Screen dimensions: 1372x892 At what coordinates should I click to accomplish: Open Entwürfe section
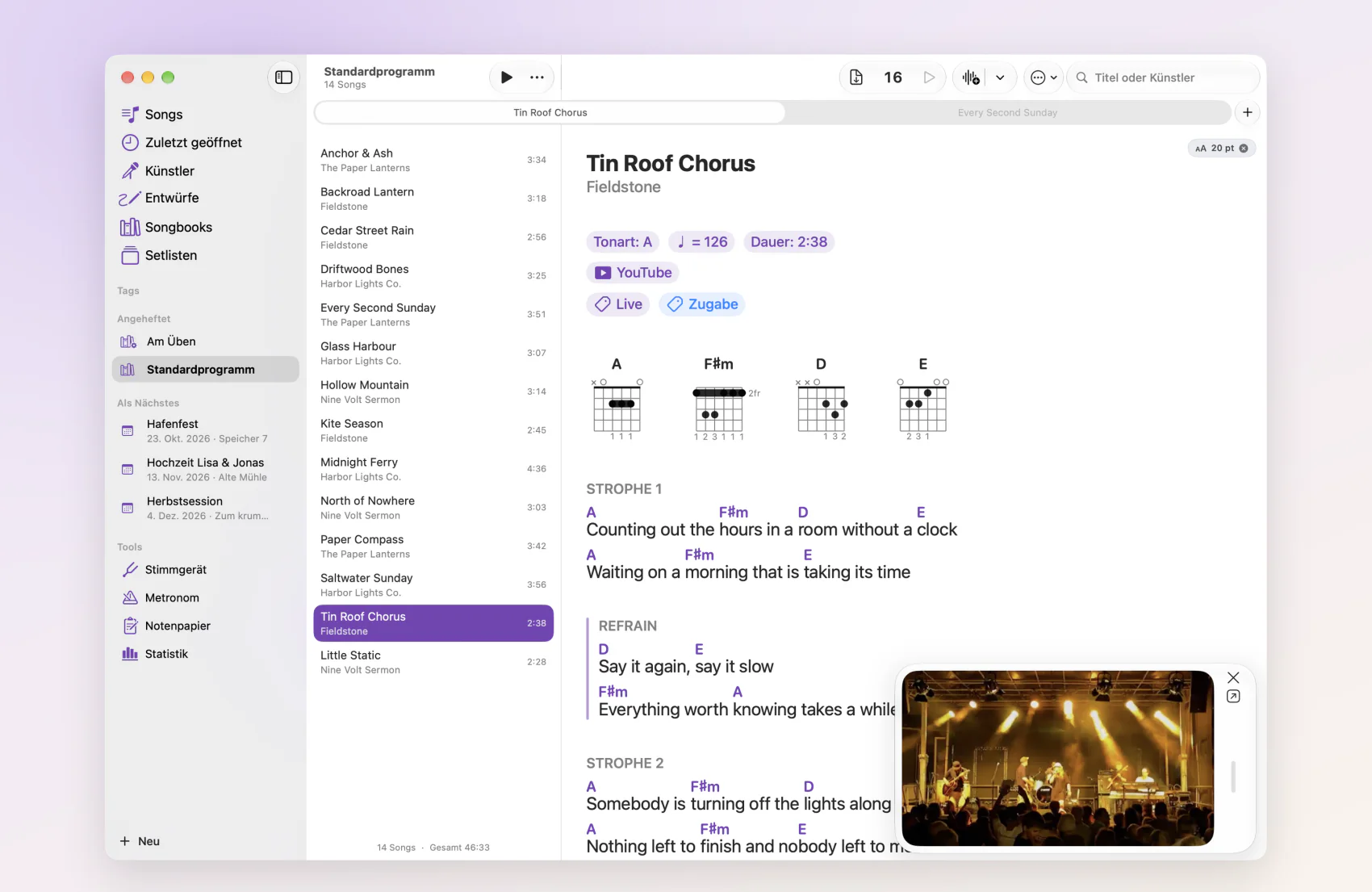coord(206,199)
